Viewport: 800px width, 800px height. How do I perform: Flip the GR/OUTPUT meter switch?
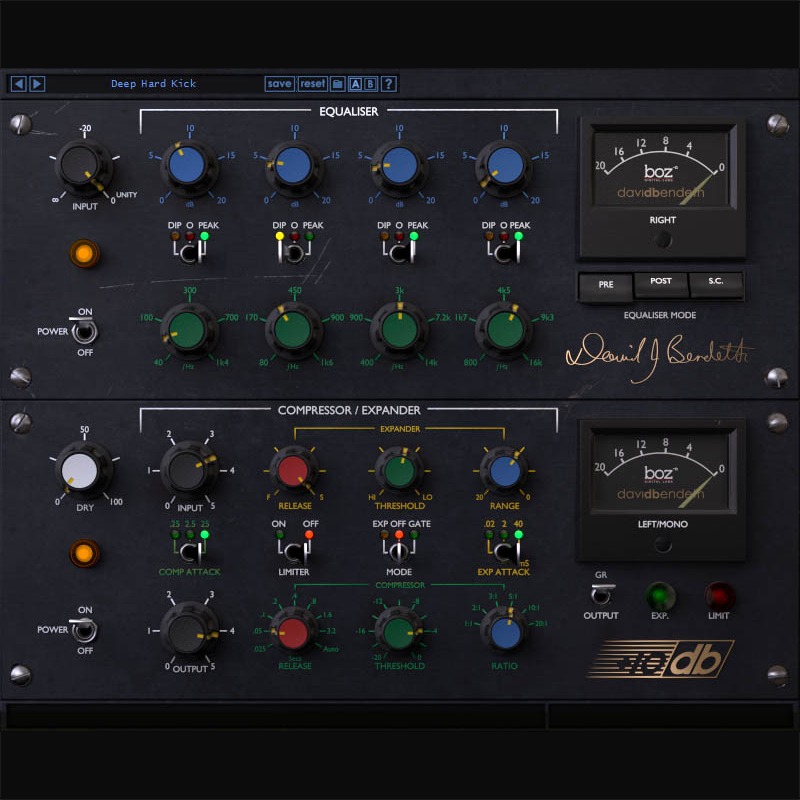pos(602,594)
